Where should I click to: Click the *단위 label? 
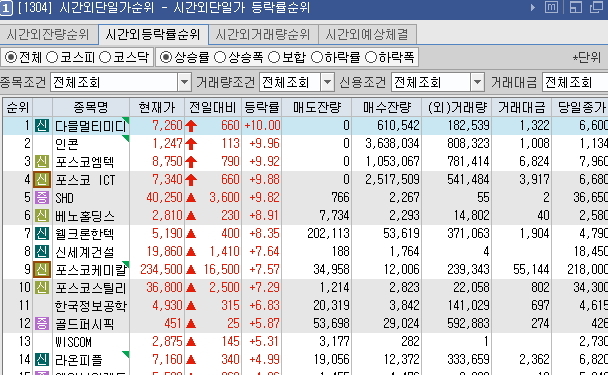tap(587, 57)
